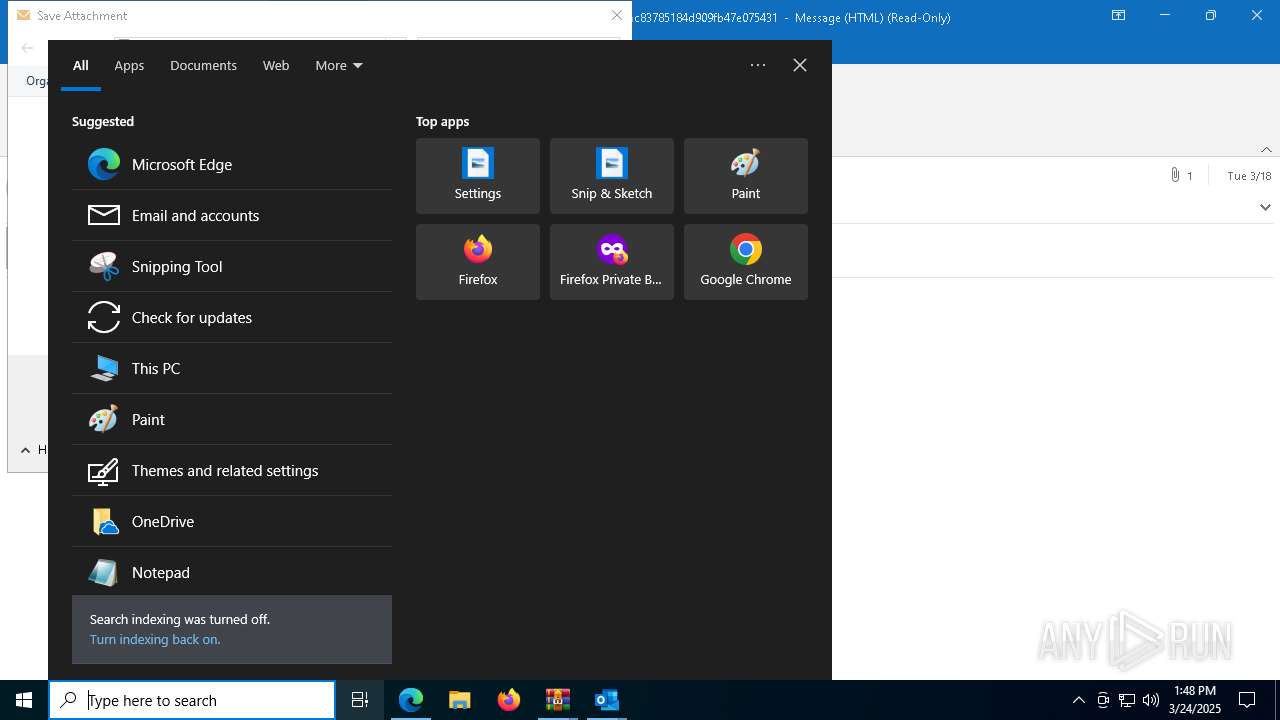Launch Snipping Tool from Suggested list
The image size is (1280, 720).
click(232, 266)
